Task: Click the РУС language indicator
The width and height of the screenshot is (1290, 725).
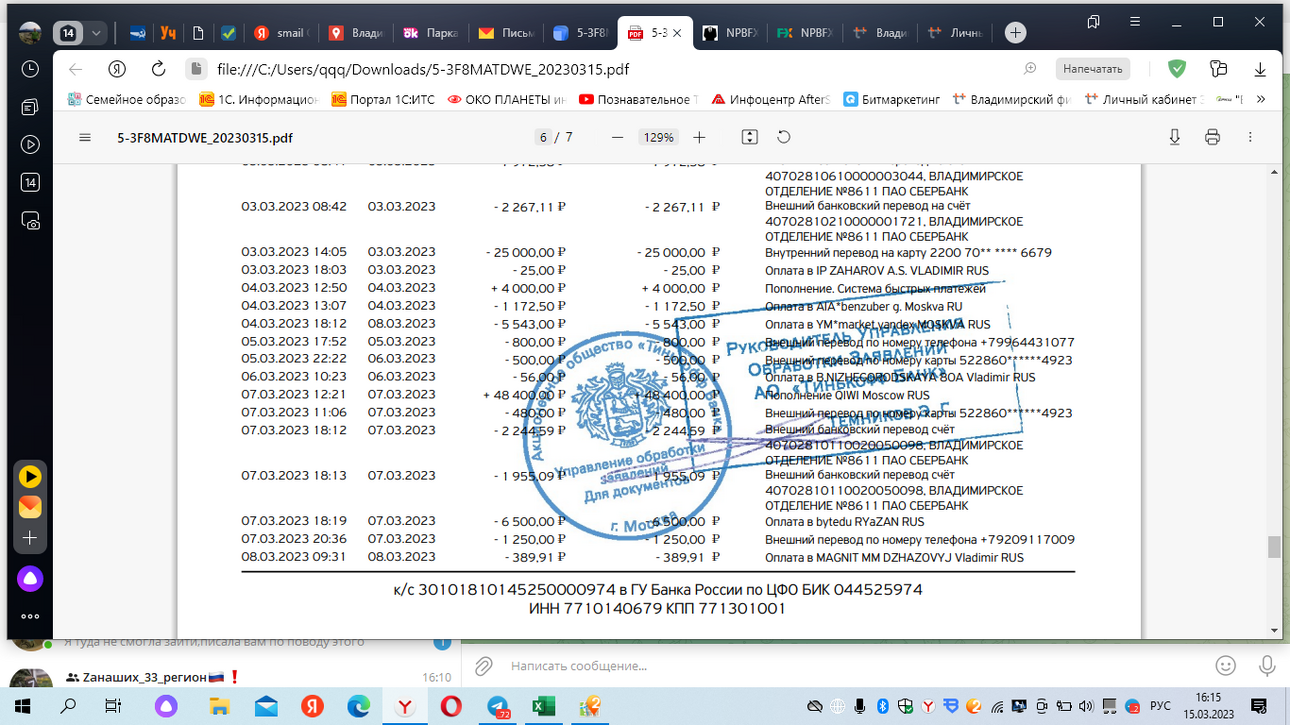Action: tap(1160, 706)
